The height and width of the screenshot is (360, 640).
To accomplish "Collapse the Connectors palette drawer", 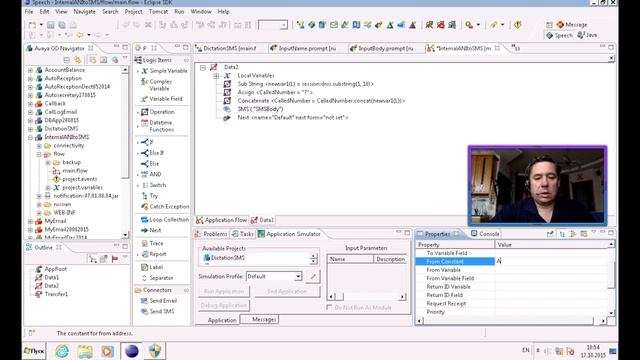I will click(x=186, y=290).
